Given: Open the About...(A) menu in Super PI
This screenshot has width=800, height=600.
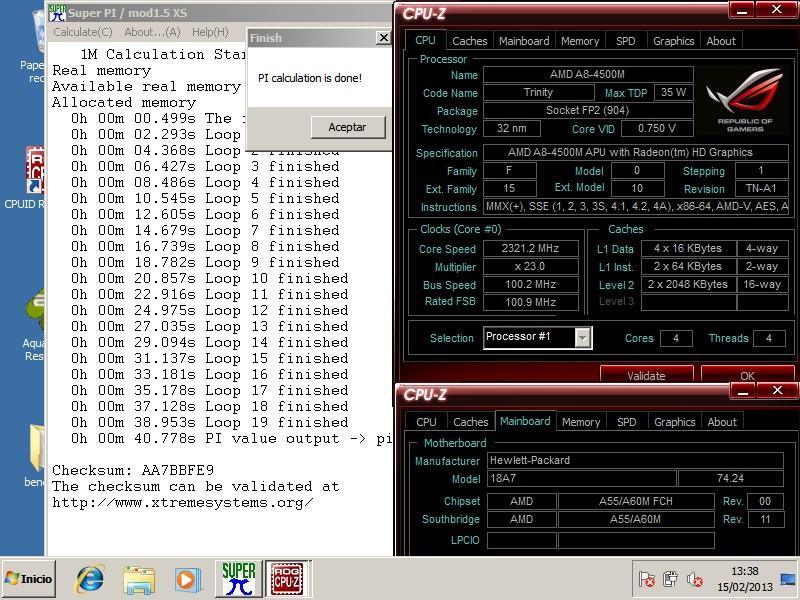Looking at the screenshot, I should [x=152, y=32].
